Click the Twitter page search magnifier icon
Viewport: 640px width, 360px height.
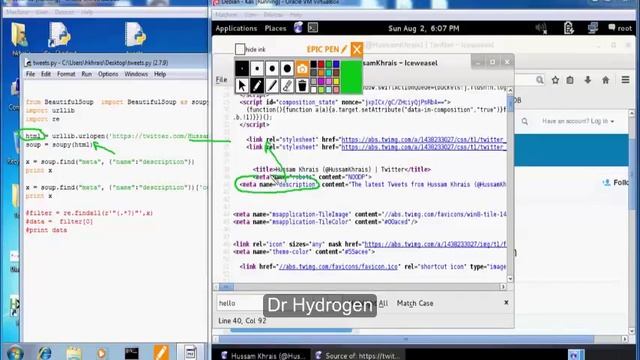coord(524,121)
